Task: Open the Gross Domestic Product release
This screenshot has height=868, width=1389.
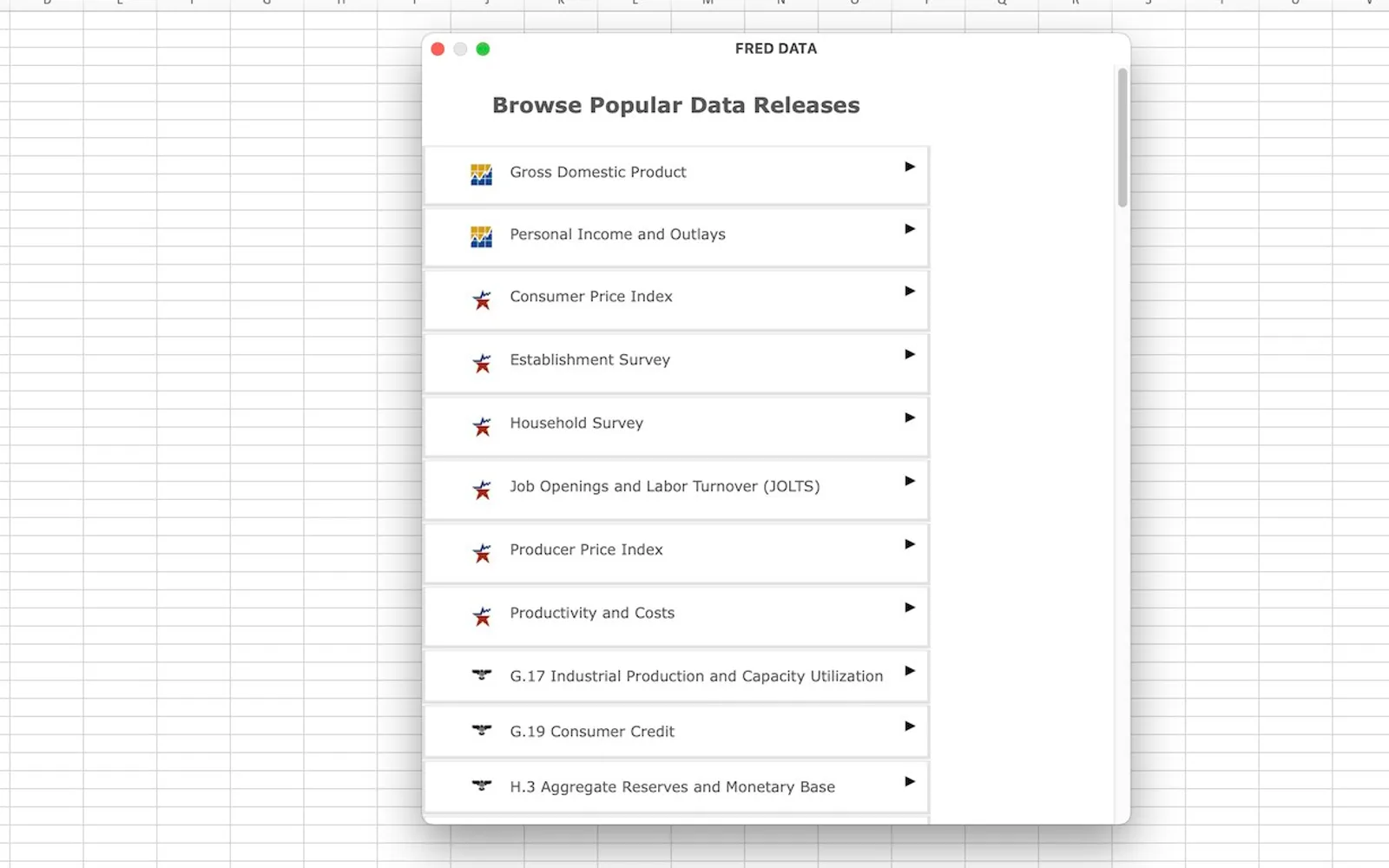Action: [676, 175]
